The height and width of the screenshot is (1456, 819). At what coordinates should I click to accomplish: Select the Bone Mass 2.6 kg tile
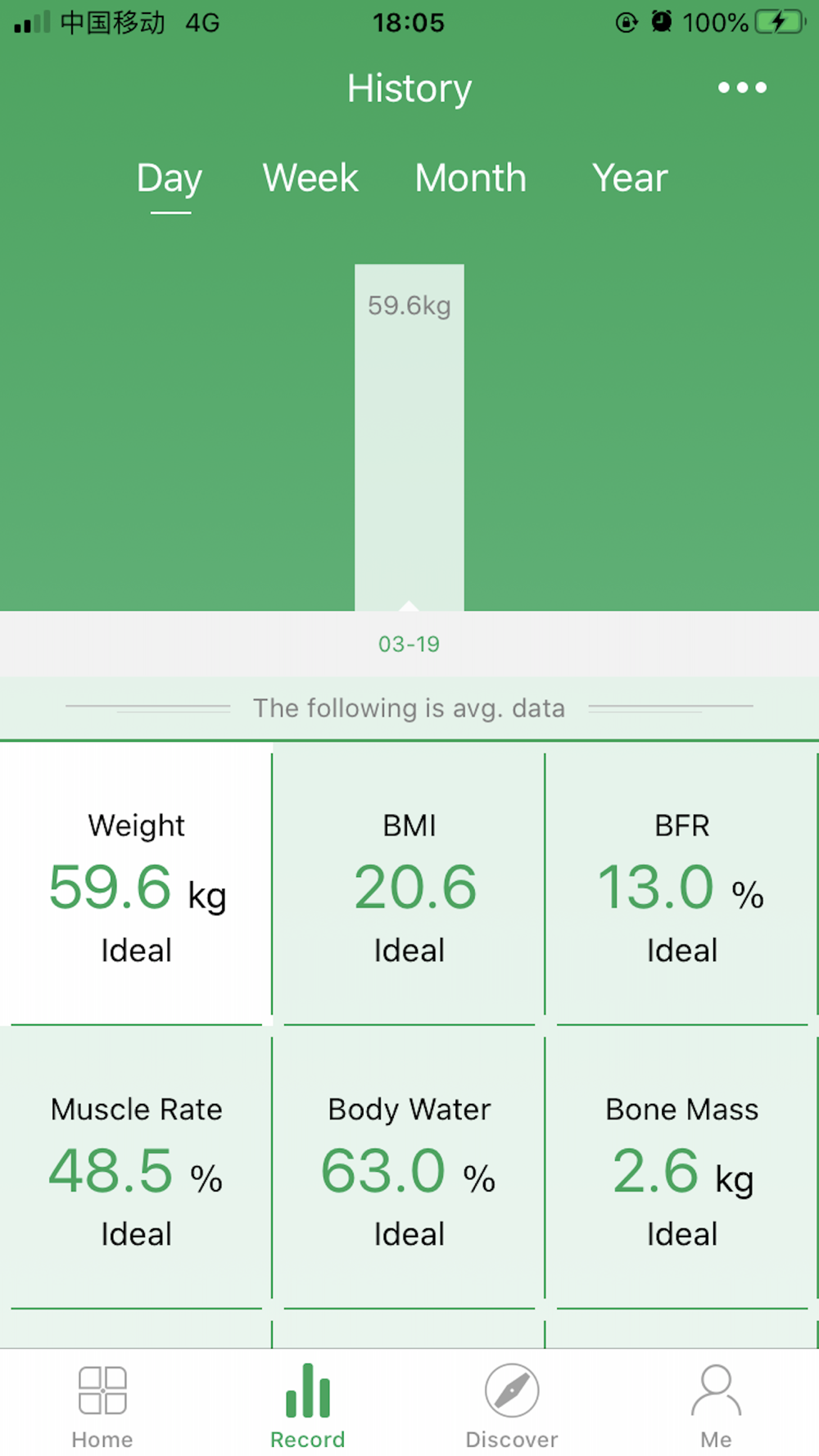(x=681, y=1169)
